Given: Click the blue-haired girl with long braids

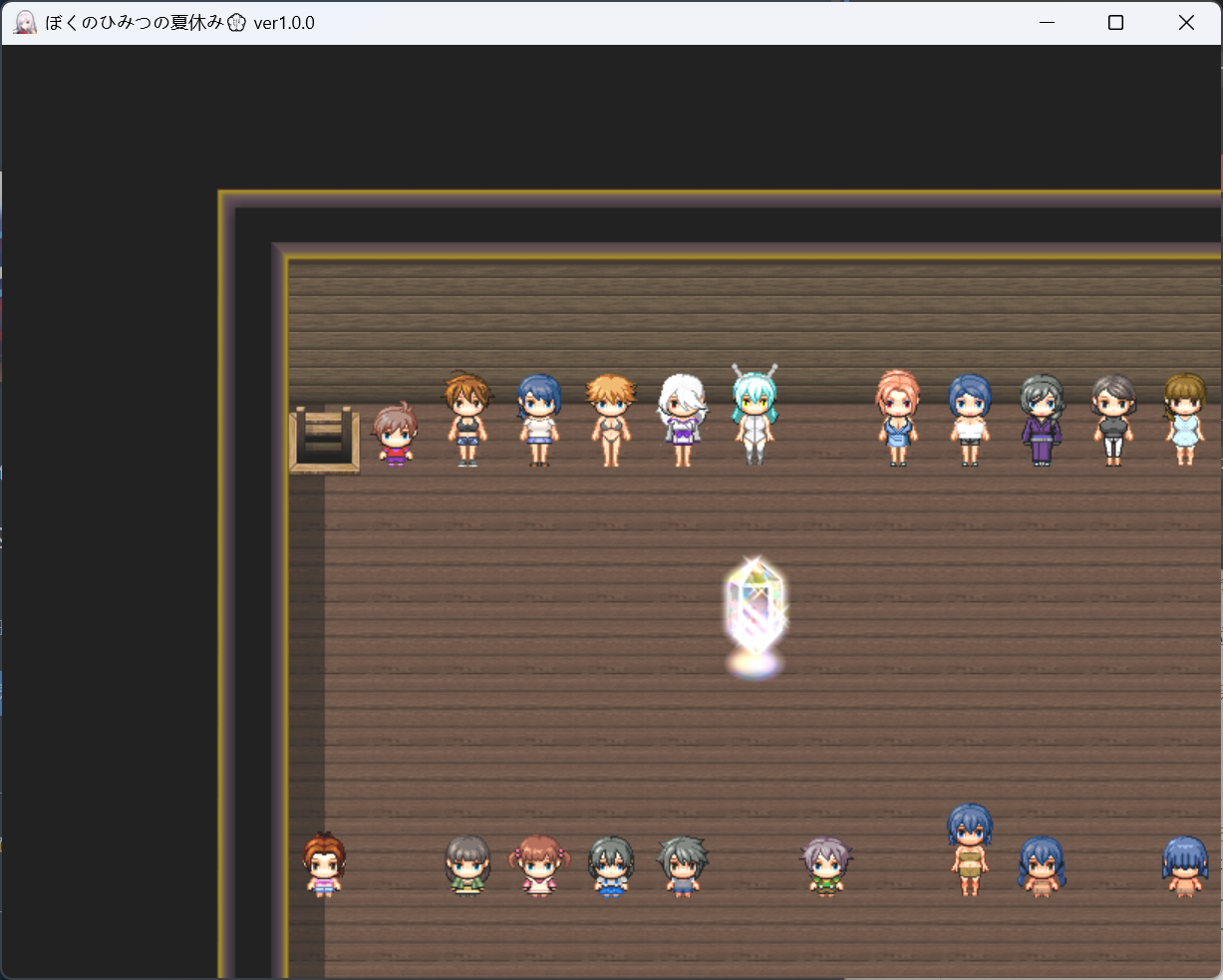Looking at the screenshot, I should point(1042,865).
